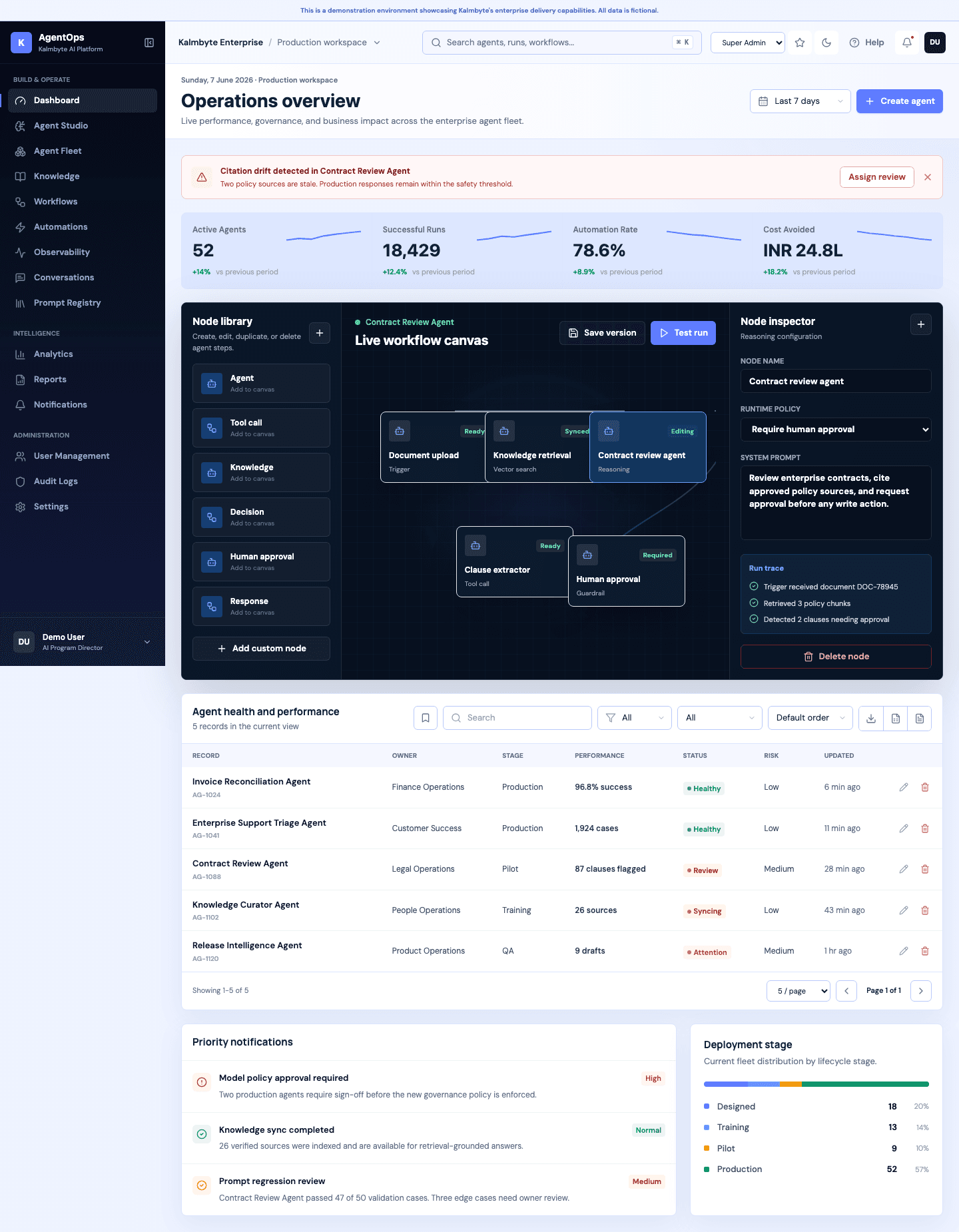Open the Runtime policy dropdown
Image resolution: width=959 pixels, height=1232 pixels.
pyautogui.click(x=836, y=430)
